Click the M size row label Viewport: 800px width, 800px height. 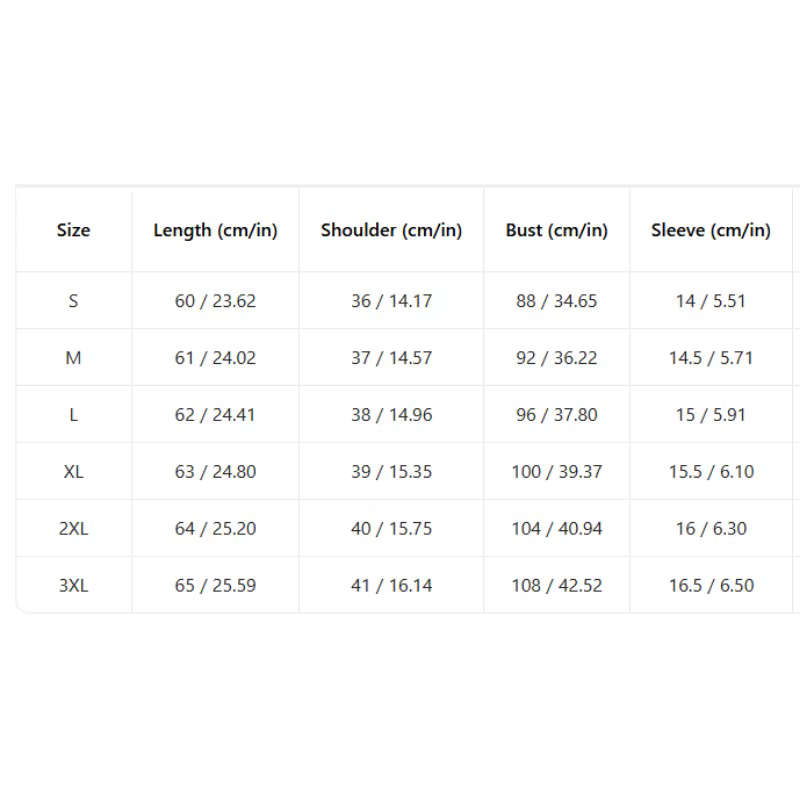73,358
